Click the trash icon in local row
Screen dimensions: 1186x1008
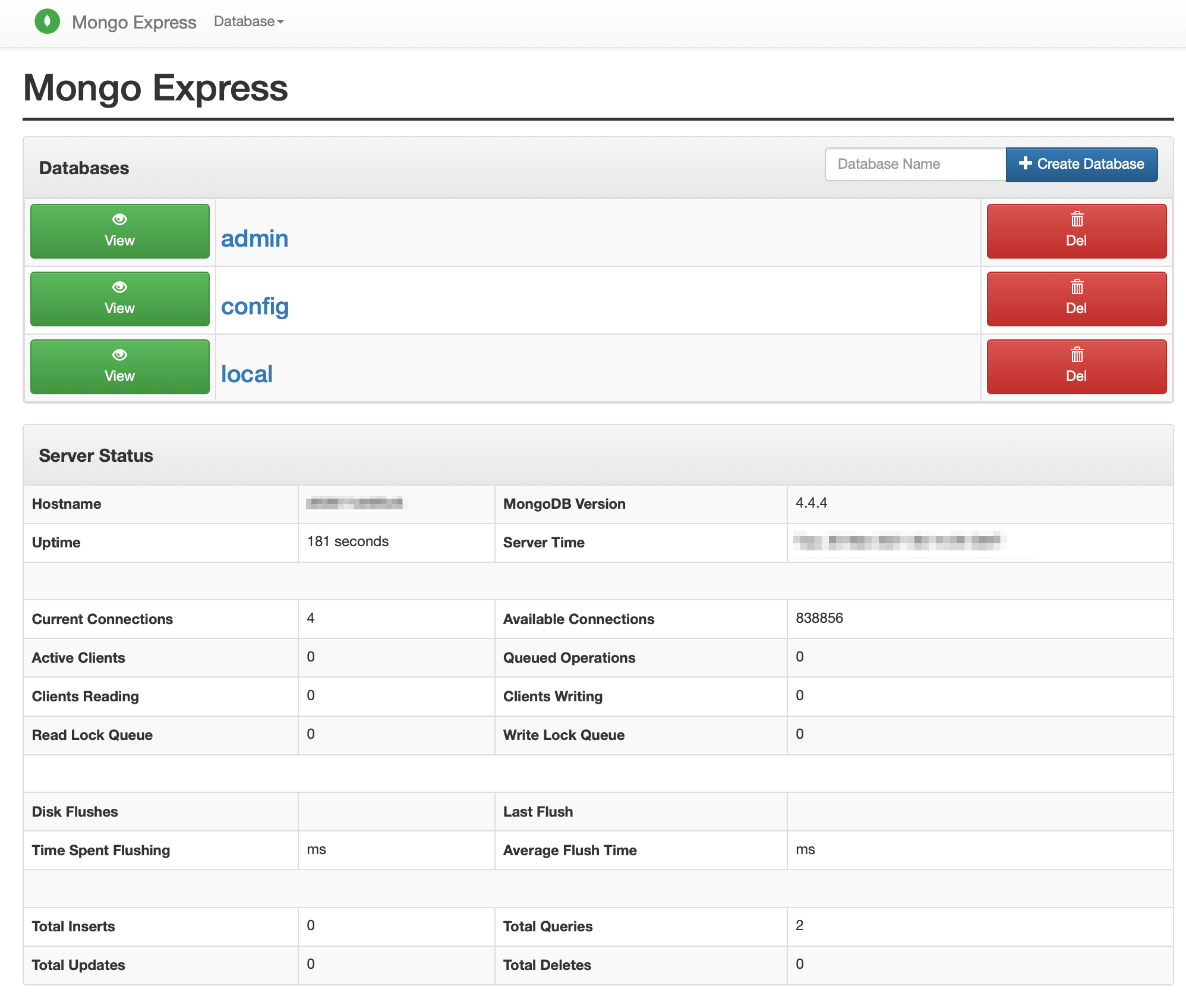point(1077,355)
